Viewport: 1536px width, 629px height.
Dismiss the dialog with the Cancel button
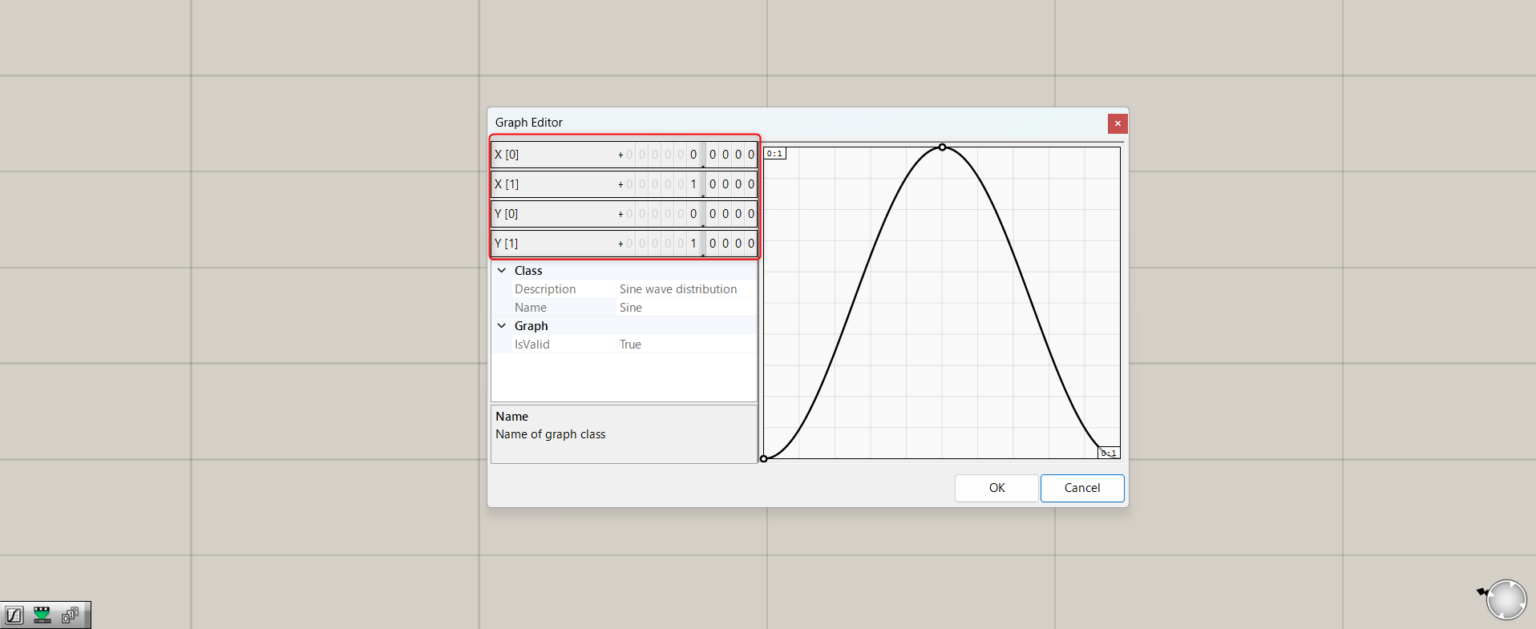[1082, 488]
